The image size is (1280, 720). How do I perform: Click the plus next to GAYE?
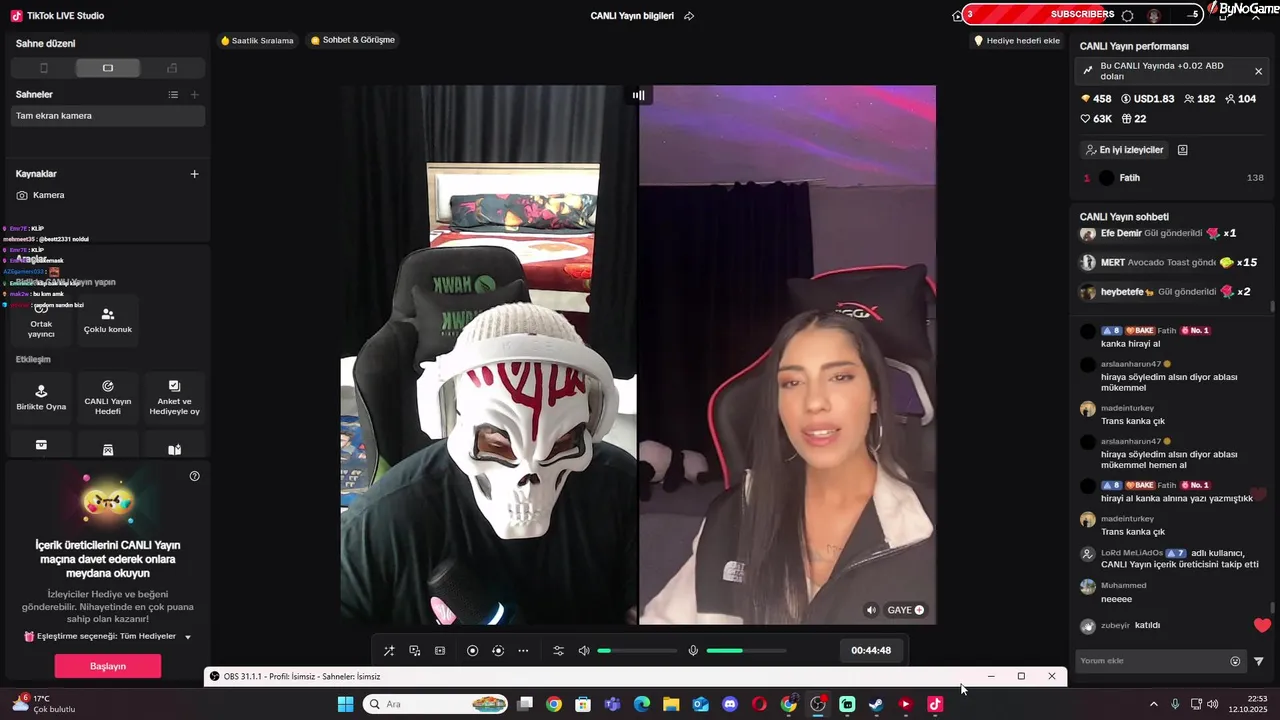919,610
